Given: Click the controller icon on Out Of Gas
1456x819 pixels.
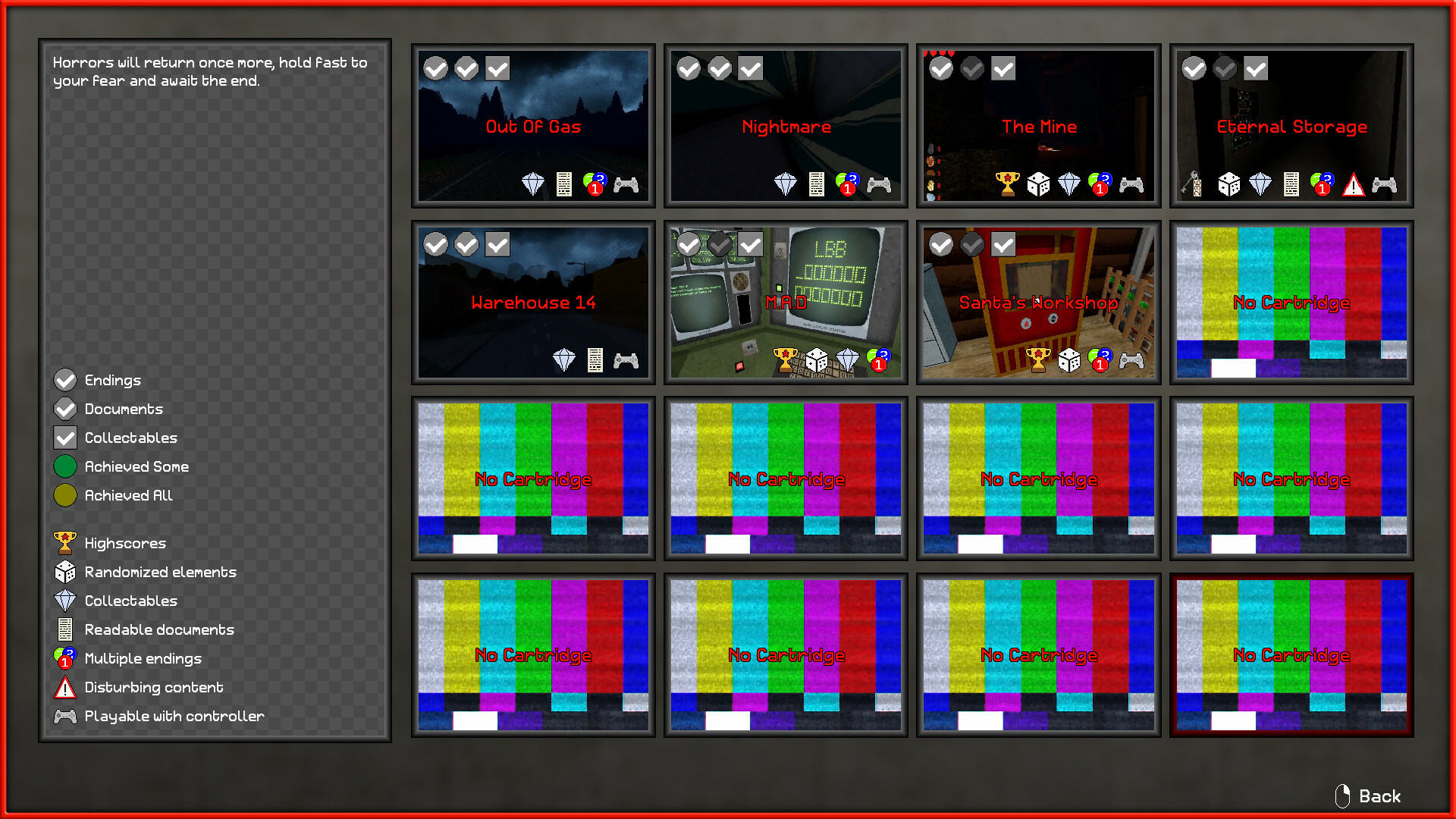Looking at the screenshot, I should [626, 184].
